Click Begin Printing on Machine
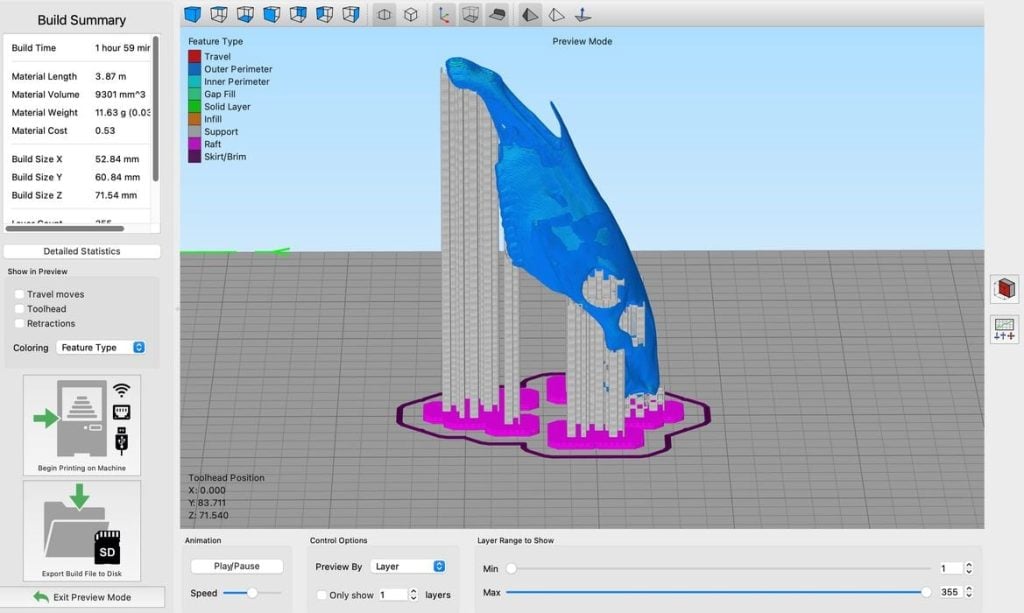Image resolution: width=1024 pixels, height=613 pixels. point(82,425)
